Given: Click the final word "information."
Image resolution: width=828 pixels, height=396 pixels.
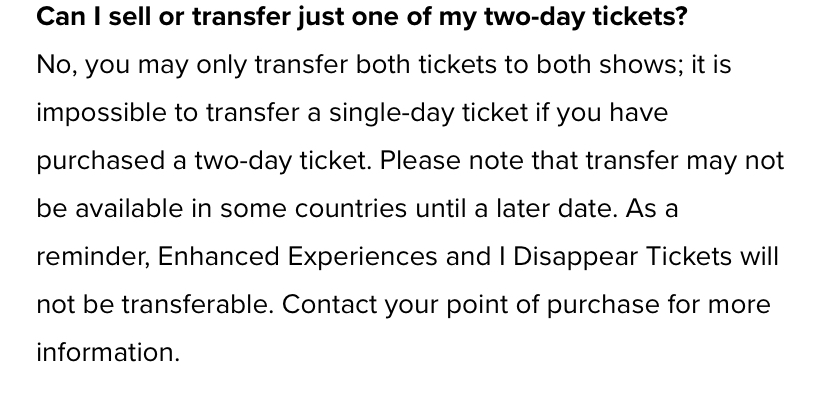Looking at the screenshot, I should tap(108, 353).
